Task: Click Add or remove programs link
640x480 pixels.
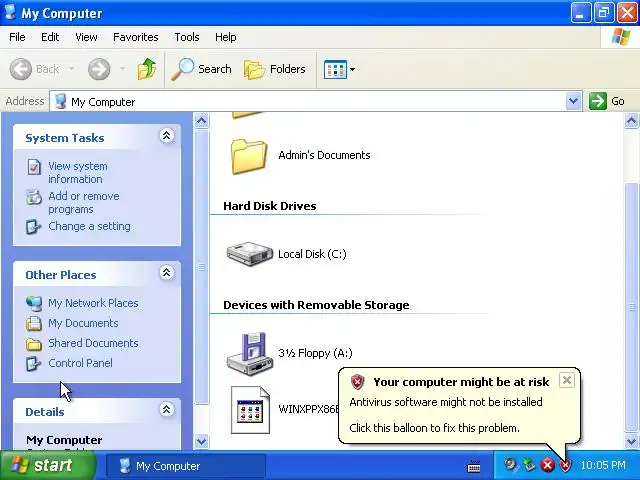Action: click(x=84, y=202)
